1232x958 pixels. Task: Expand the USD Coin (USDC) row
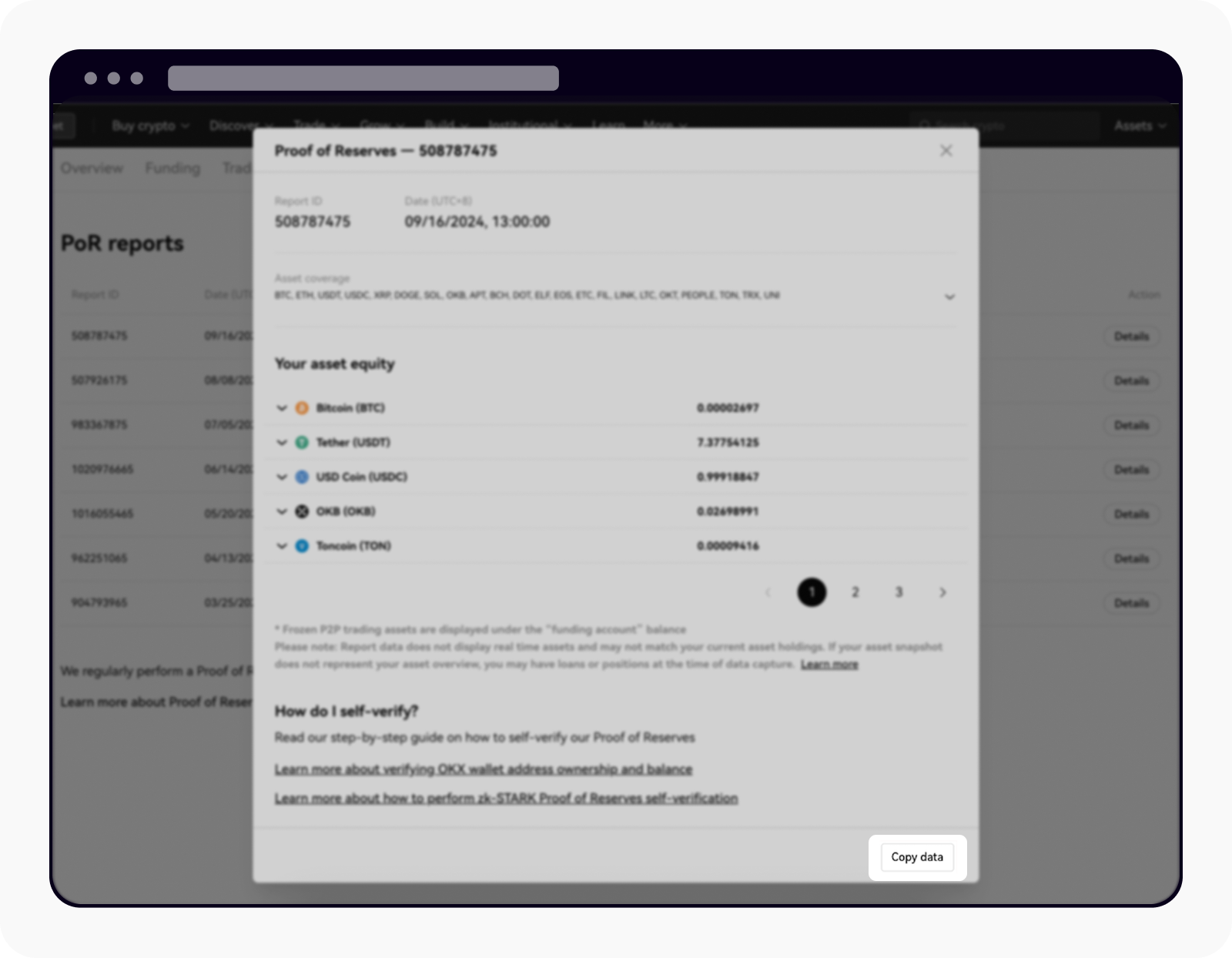(x=282, y=477)
